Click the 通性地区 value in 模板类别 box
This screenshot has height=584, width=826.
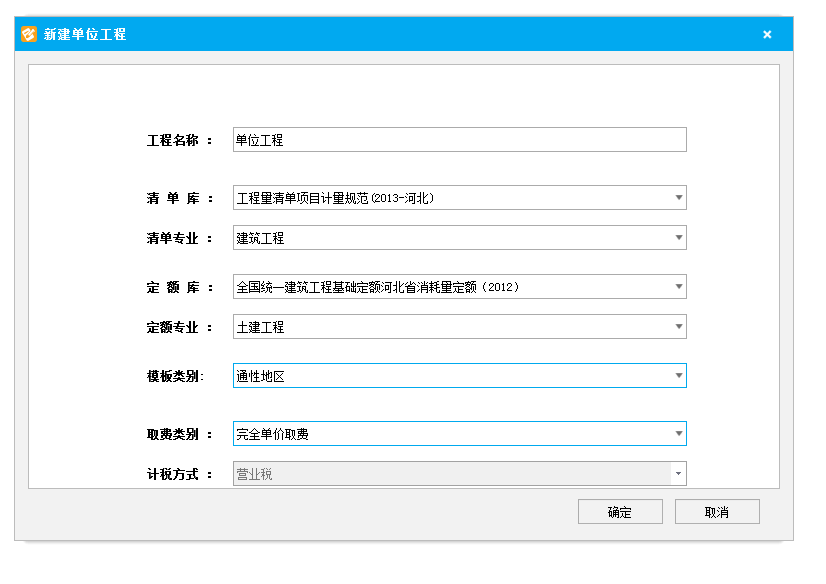[x=261, y=376]
